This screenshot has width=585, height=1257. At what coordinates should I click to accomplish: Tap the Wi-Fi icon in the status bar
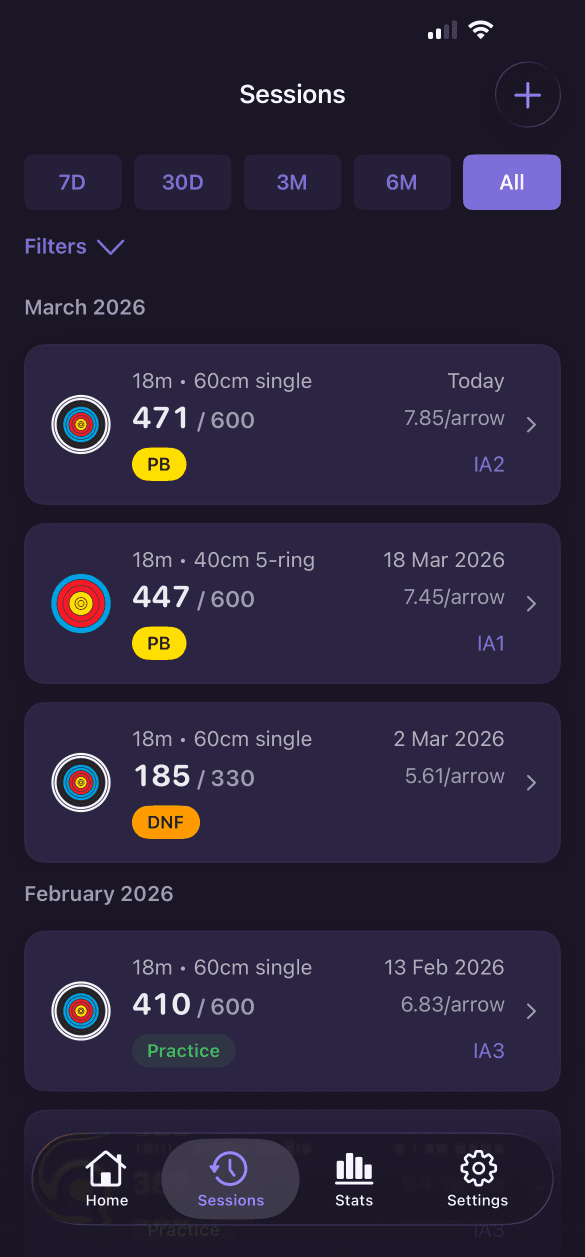[481, 30]
